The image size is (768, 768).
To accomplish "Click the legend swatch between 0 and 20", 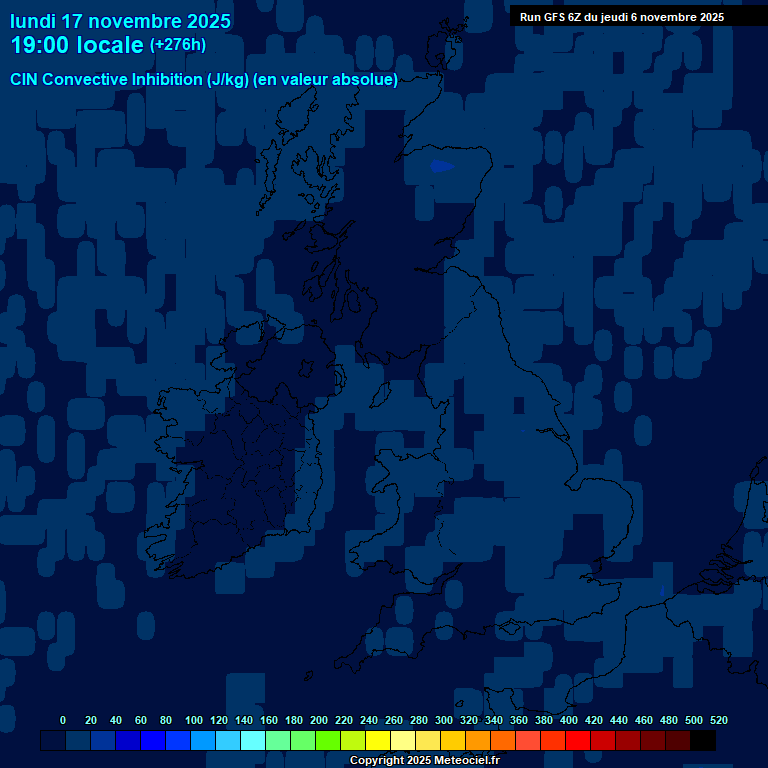I will point(78,740).
